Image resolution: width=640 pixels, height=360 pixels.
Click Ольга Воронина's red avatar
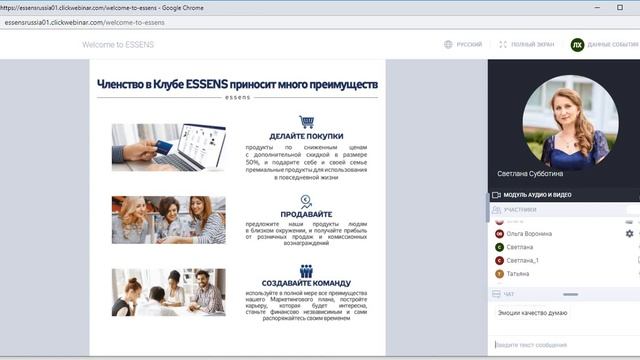tap(499, 234)
